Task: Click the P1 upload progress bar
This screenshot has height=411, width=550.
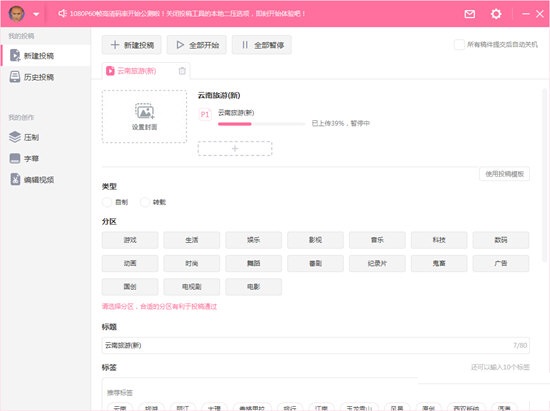Action: [262, 124]
